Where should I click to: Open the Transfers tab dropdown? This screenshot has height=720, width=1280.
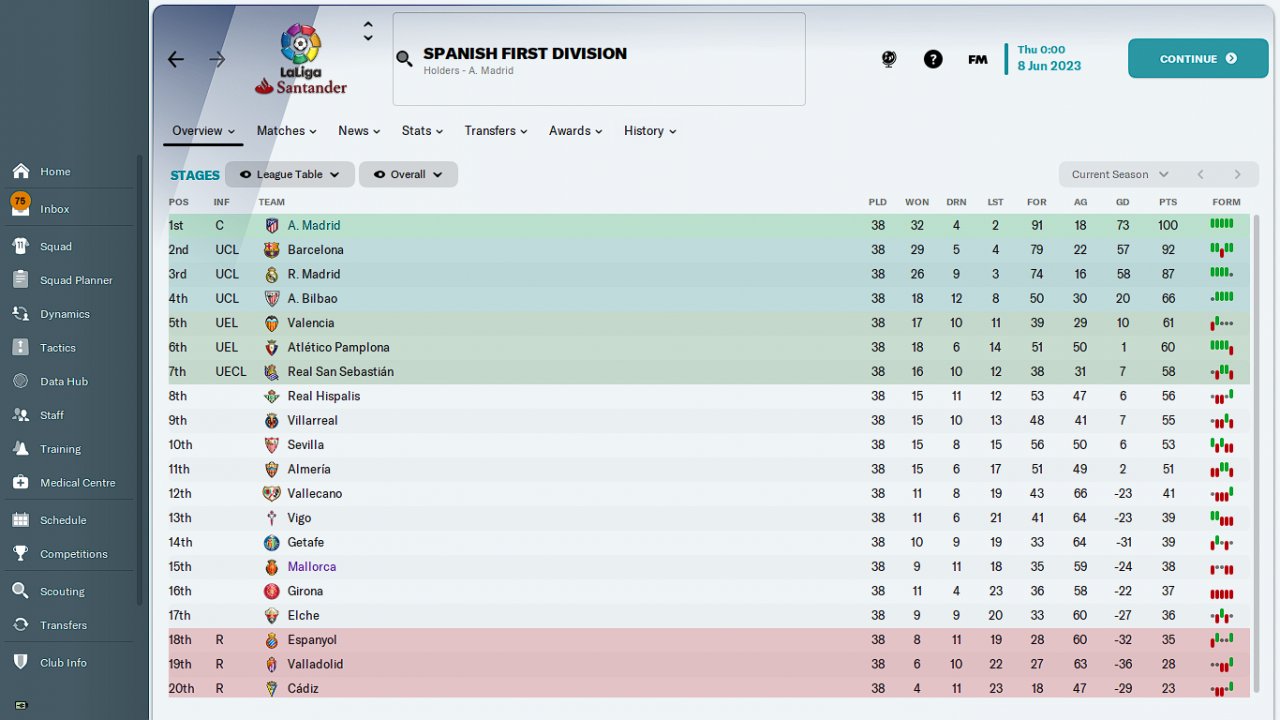click(496, 131)
